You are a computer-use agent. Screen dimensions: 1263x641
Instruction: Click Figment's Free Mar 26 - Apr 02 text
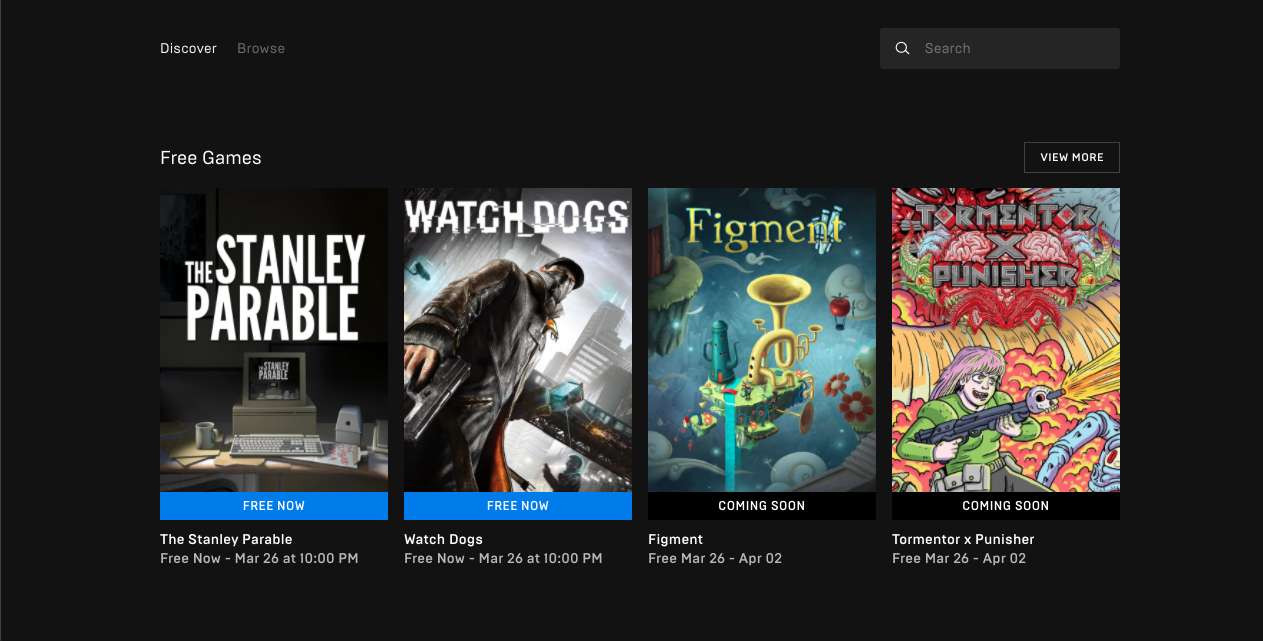(x=715, y=558)
